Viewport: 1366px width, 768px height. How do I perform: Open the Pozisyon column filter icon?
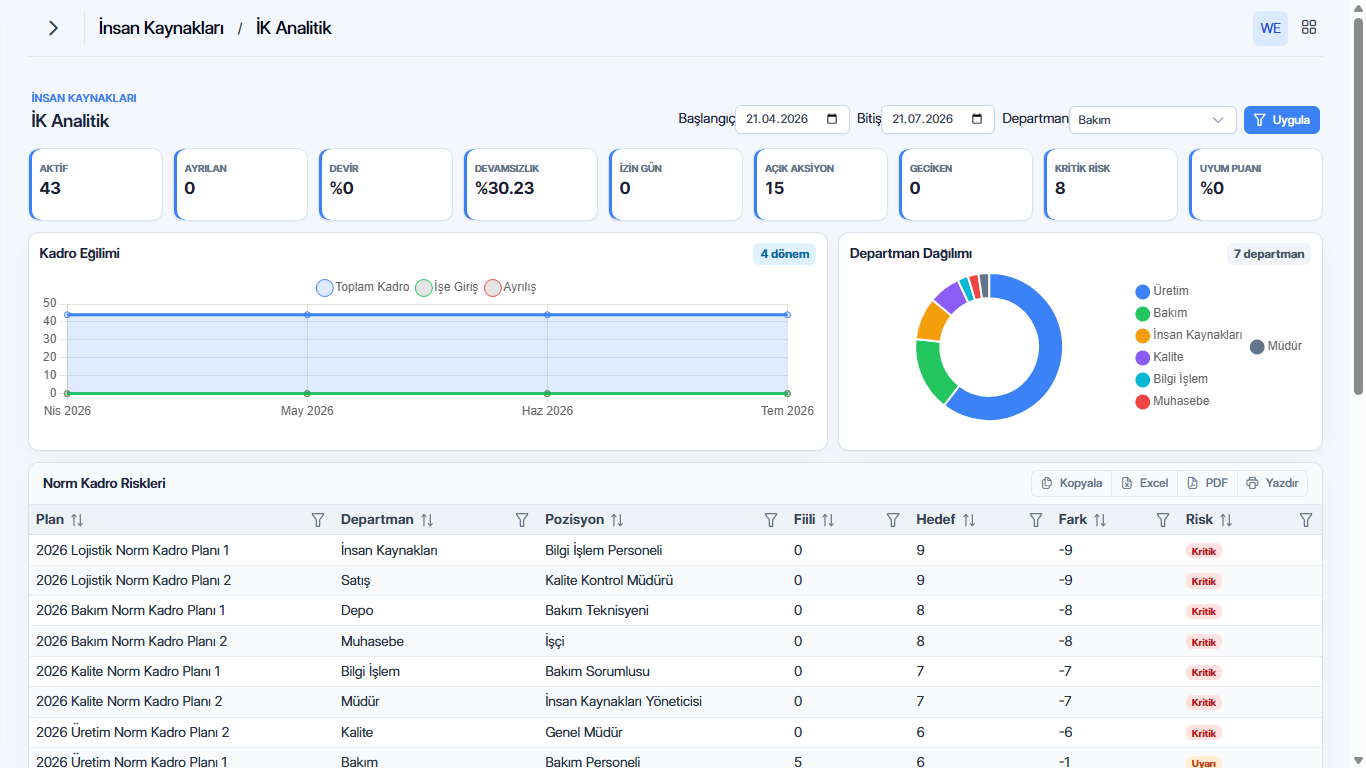pyautogui.click(x=771, y=520)
